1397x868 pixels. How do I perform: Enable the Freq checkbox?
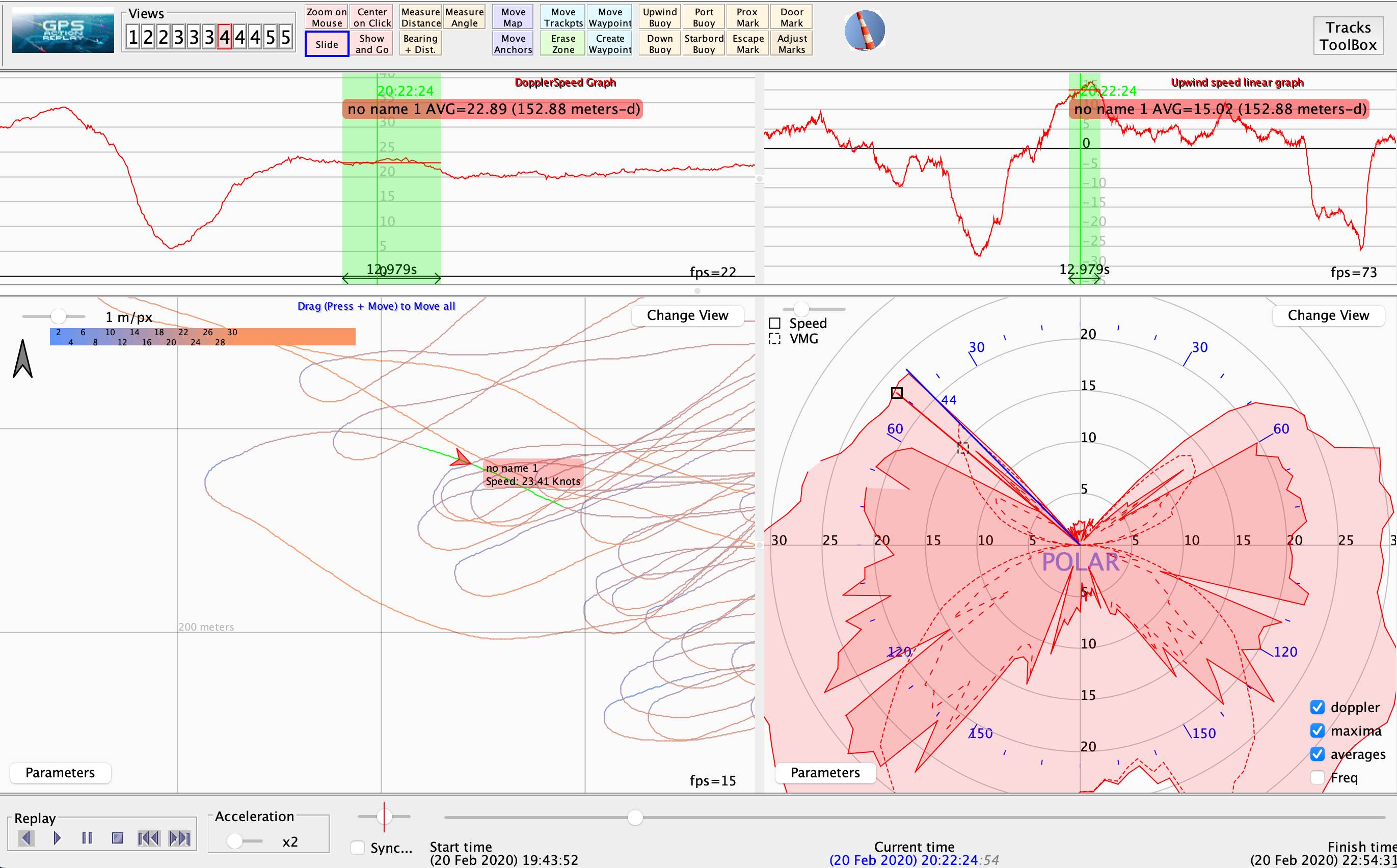(x=1317, y=778)
